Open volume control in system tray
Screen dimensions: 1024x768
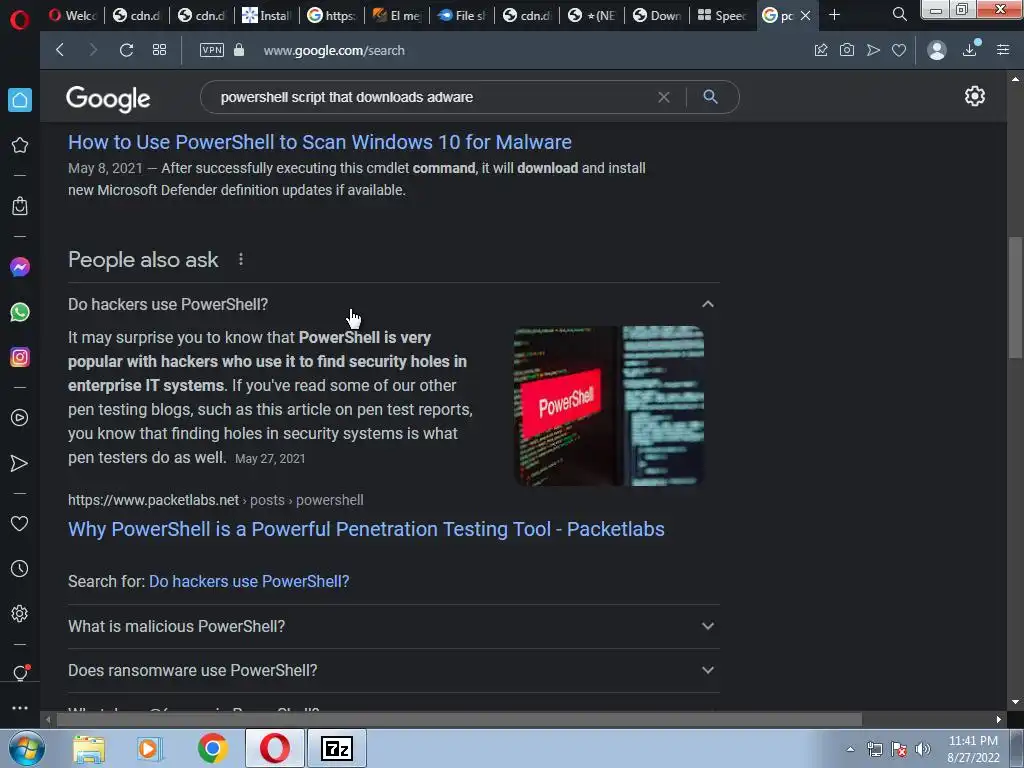click(x=923, y=749)
